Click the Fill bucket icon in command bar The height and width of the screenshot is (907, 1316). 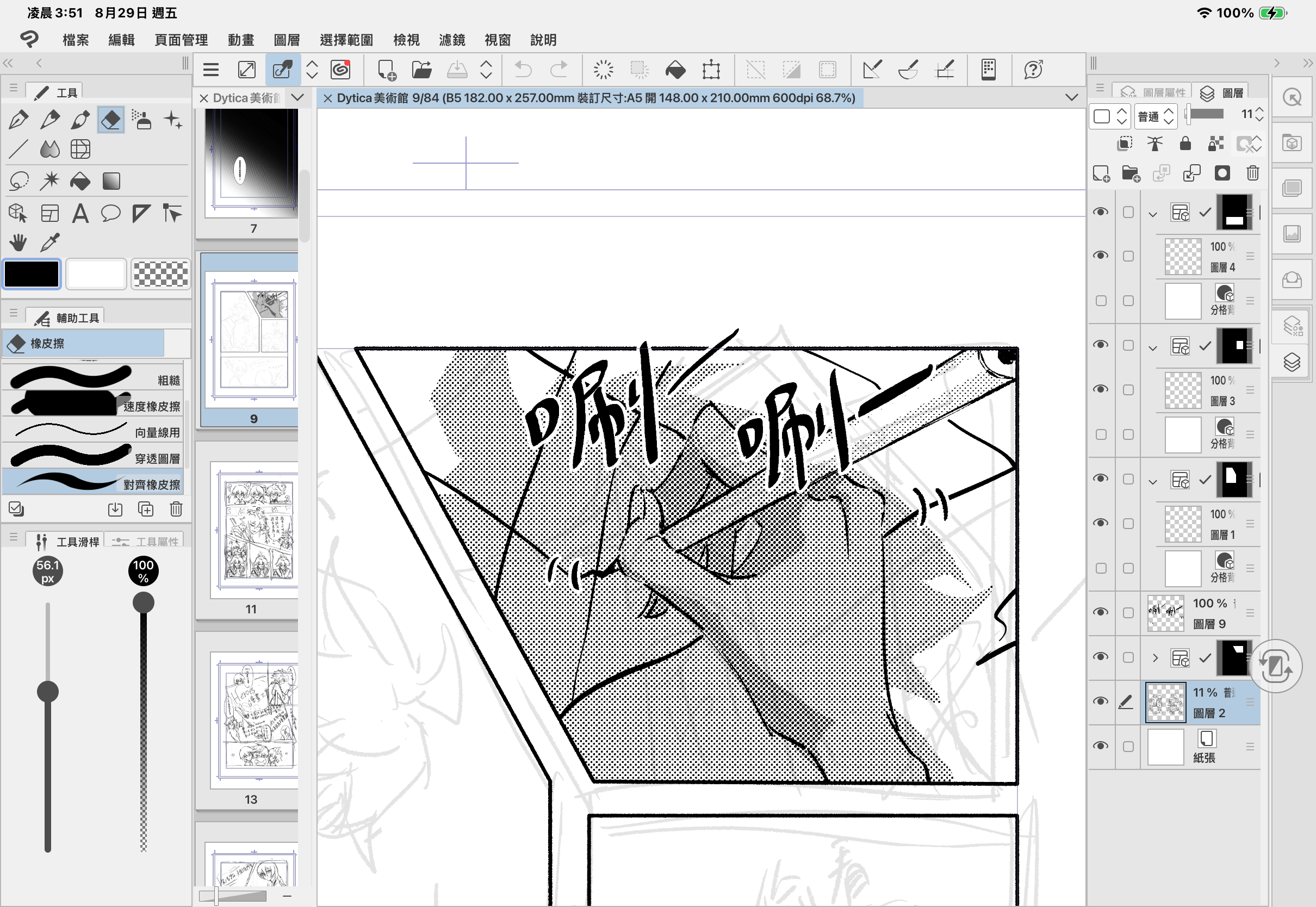(x=675, y=70)
